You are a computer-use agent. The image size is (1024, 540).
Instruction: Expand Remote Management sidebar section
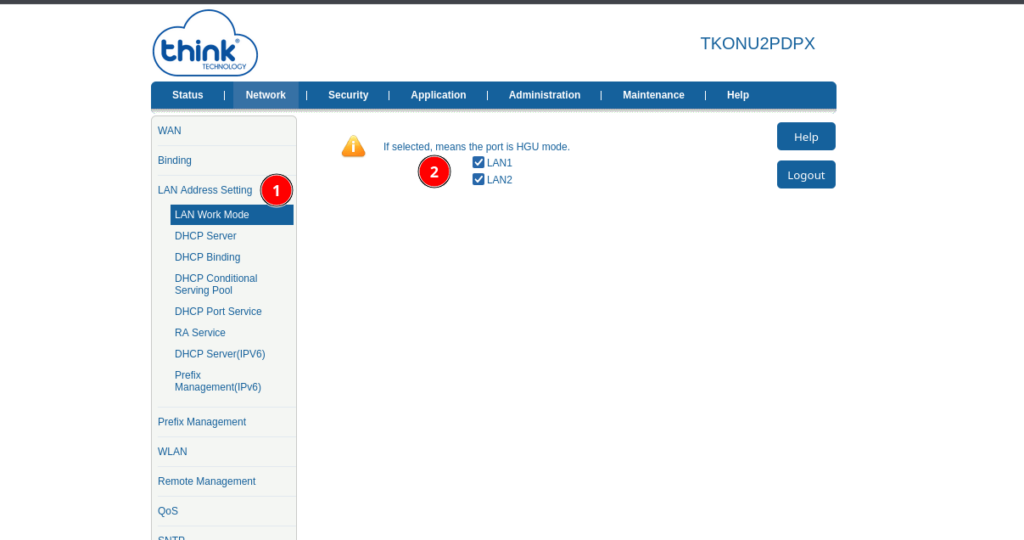pos(206,481)
